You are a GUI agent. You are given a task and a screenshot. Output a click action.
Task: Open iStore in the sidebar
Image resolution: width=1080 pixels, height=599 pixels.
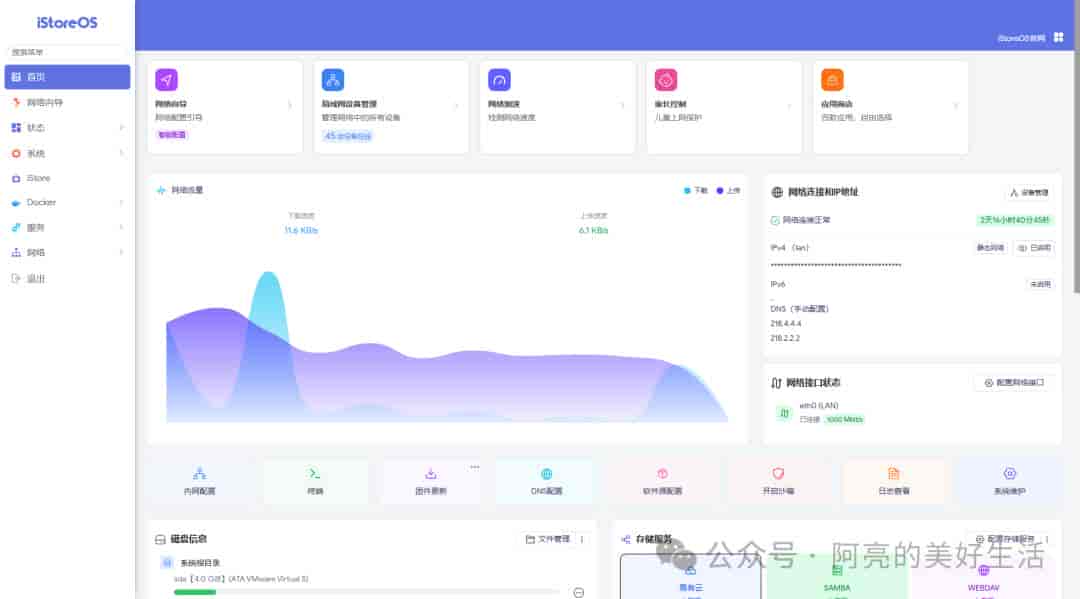click(x=67, y=178)
